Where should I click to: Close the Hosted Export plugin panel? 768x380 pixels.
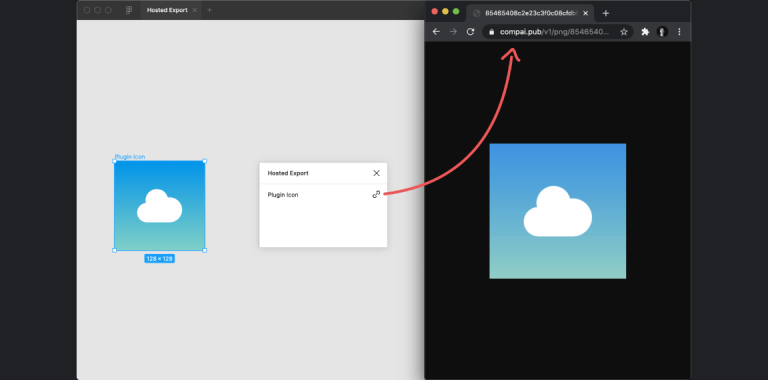coord(376,173)
